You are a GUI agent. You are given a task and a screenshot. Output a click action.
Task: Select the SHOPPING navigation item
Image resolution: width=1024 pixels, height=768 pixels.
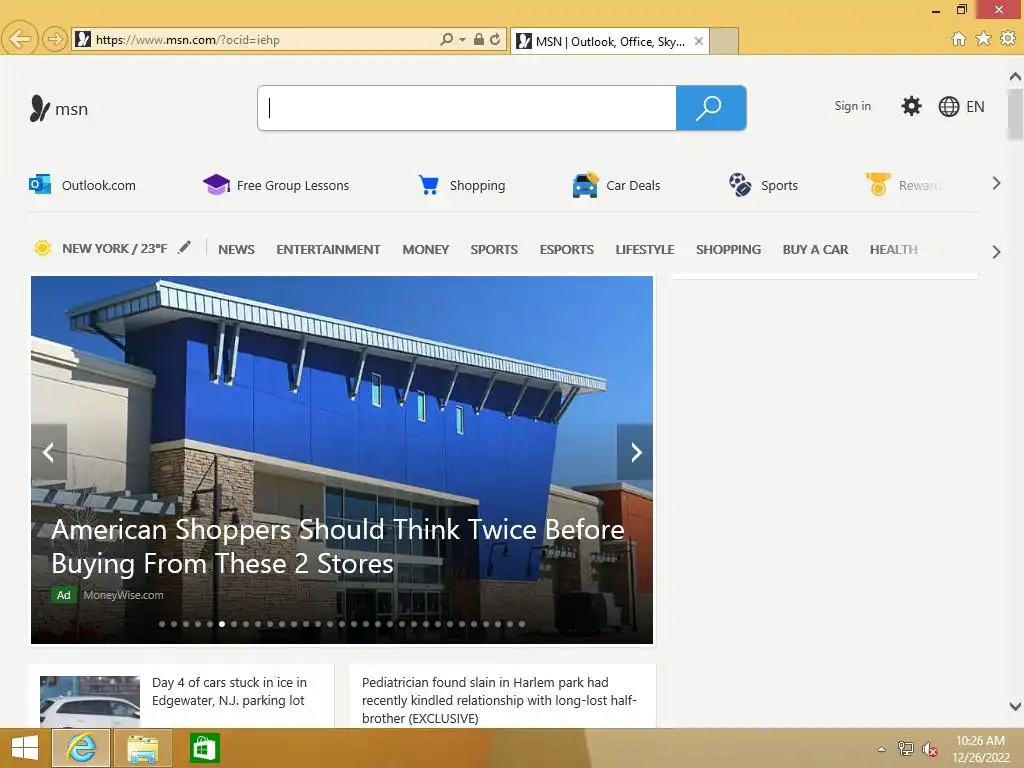tap(728, 249)
